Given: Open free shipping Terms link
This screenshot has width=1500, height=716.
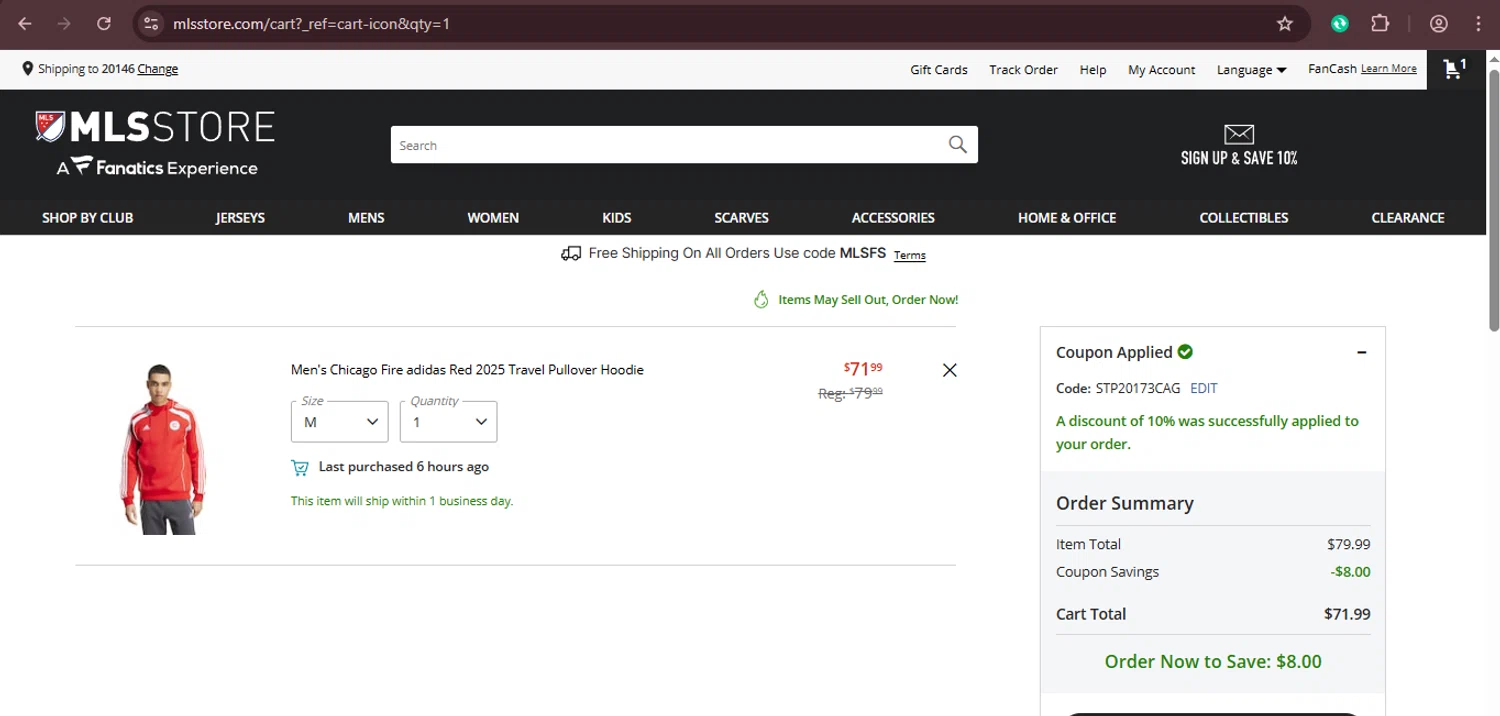Looking at the screenshot, I should coord(910,256).
